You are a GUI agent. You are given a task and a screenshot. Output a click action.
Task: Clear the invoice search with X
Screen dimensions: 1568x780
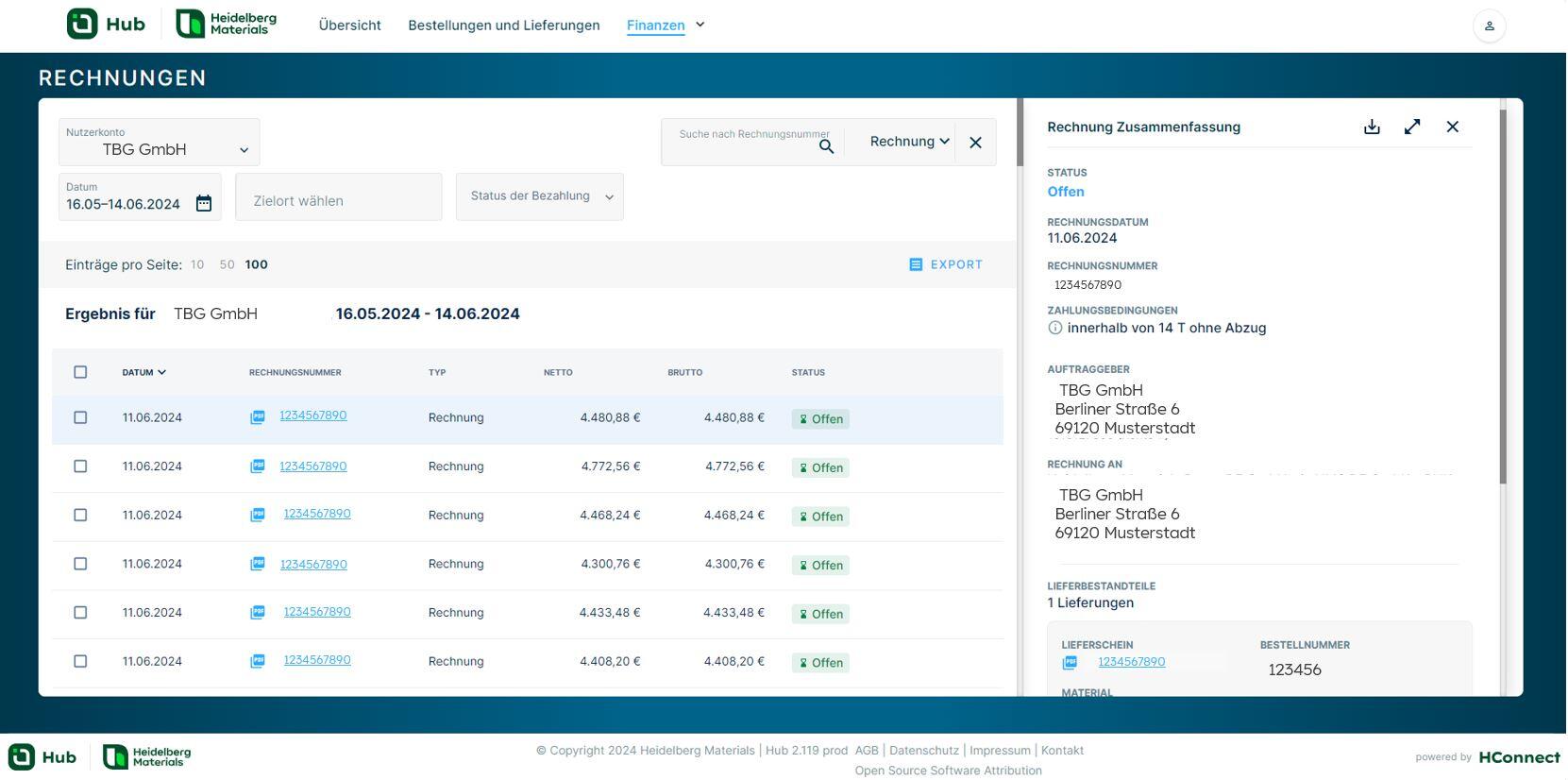coord(975,143)
